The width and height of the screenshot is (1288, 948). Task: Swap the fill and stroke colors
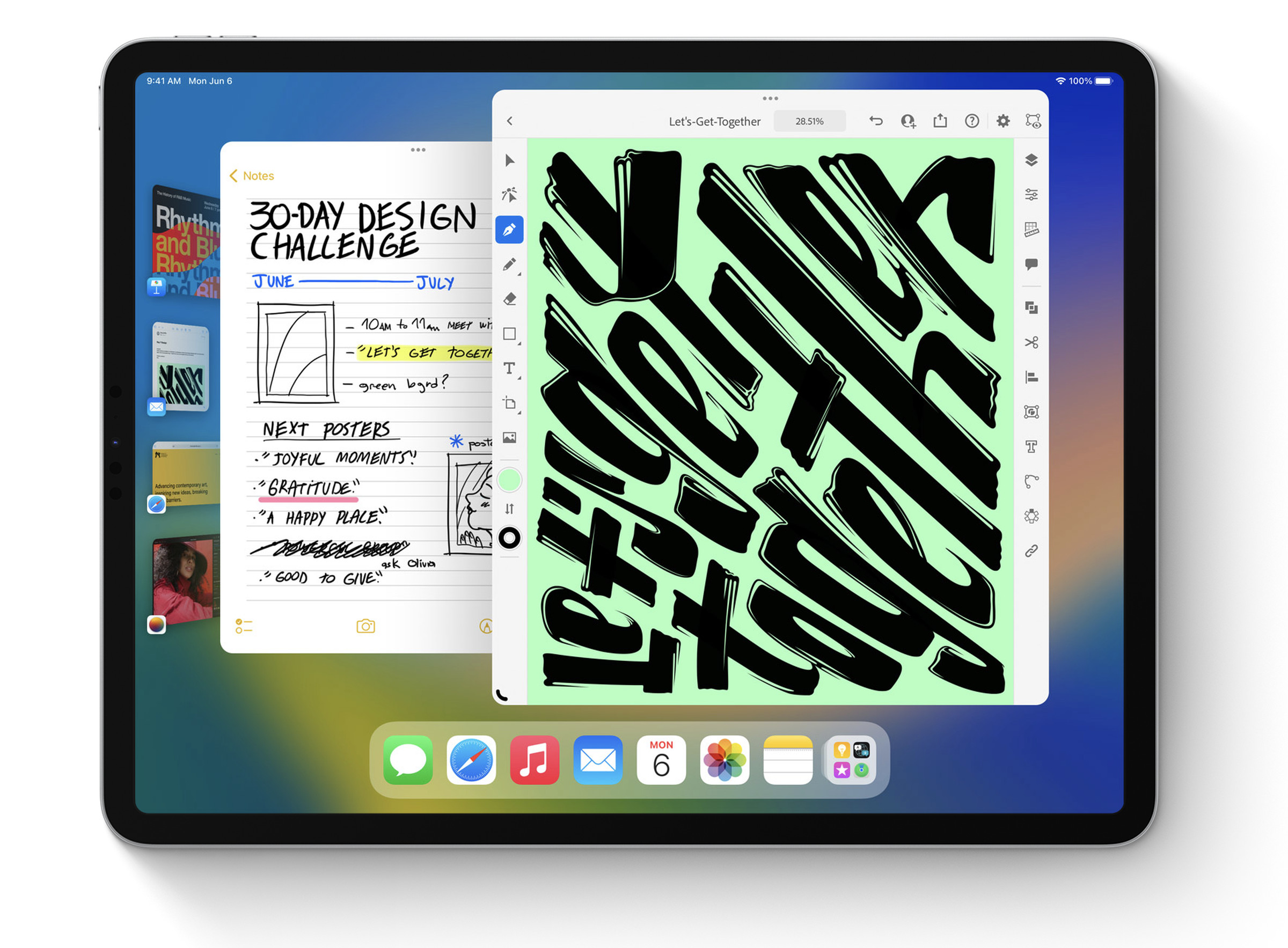tap(510, 509)
